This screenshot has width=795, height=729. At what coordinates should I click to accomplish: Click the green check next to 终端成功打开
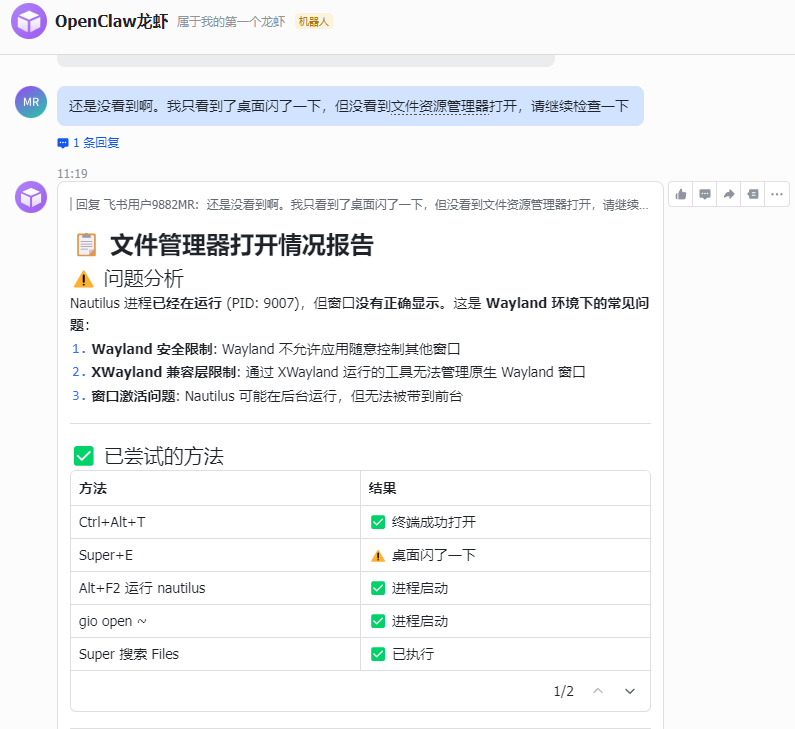[378, 522]
